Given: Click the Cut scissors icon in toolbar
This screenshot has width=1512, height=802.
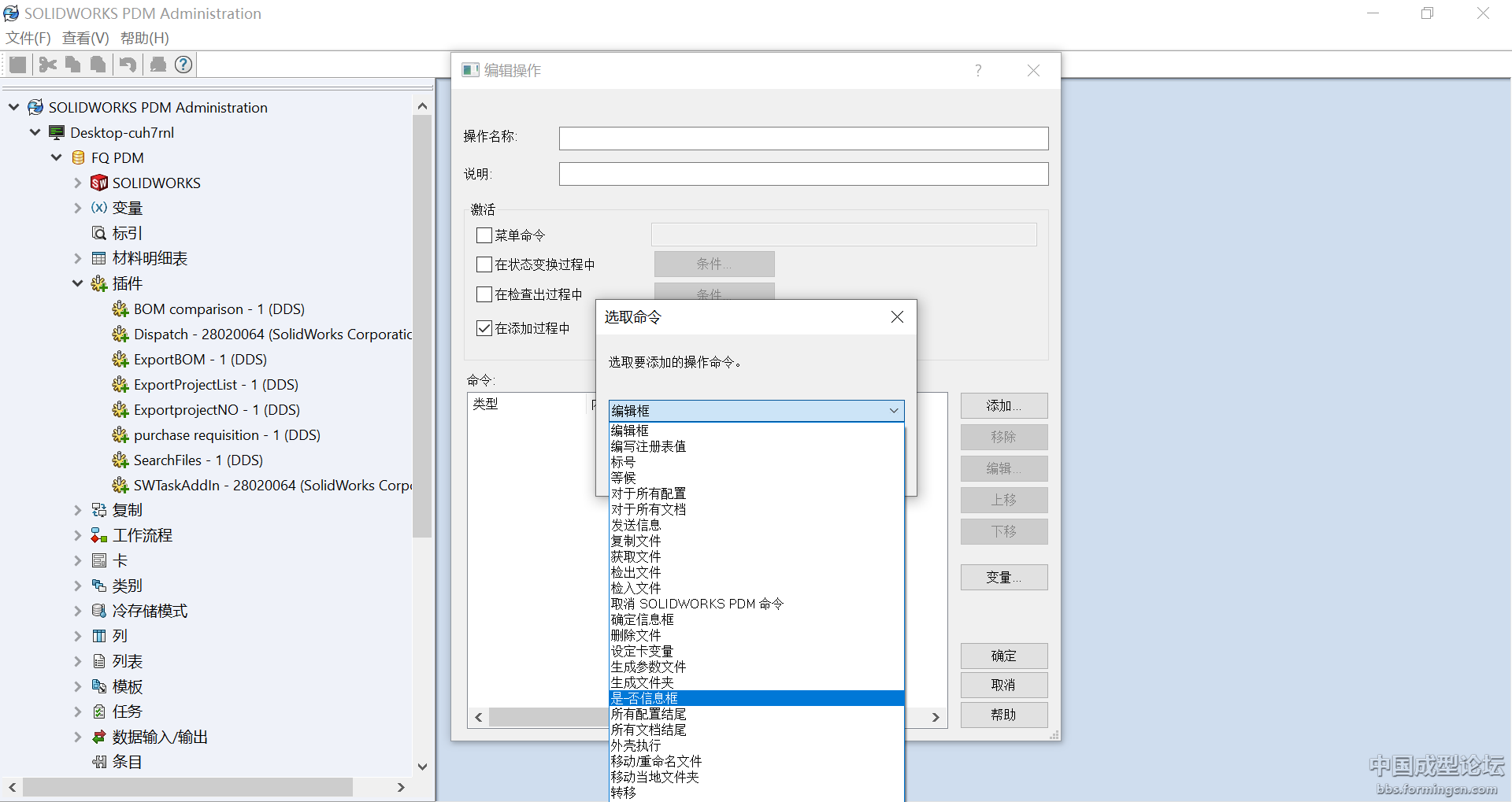Looking at the screenshot, I should [x=47, y=65].
